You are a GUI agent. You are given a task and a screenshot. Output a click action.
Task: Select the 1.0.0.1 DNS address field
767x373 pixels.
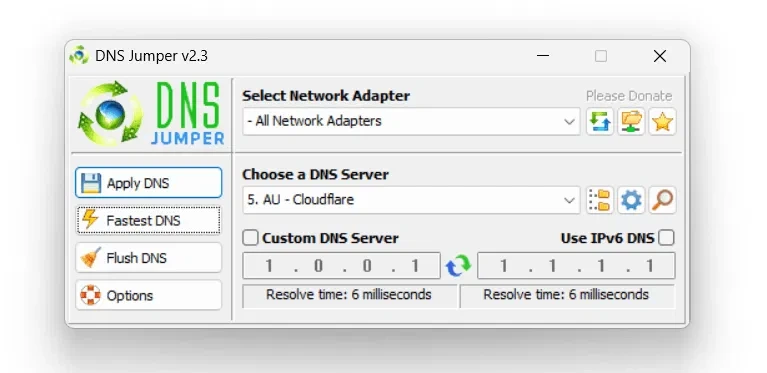click(341, 265)
